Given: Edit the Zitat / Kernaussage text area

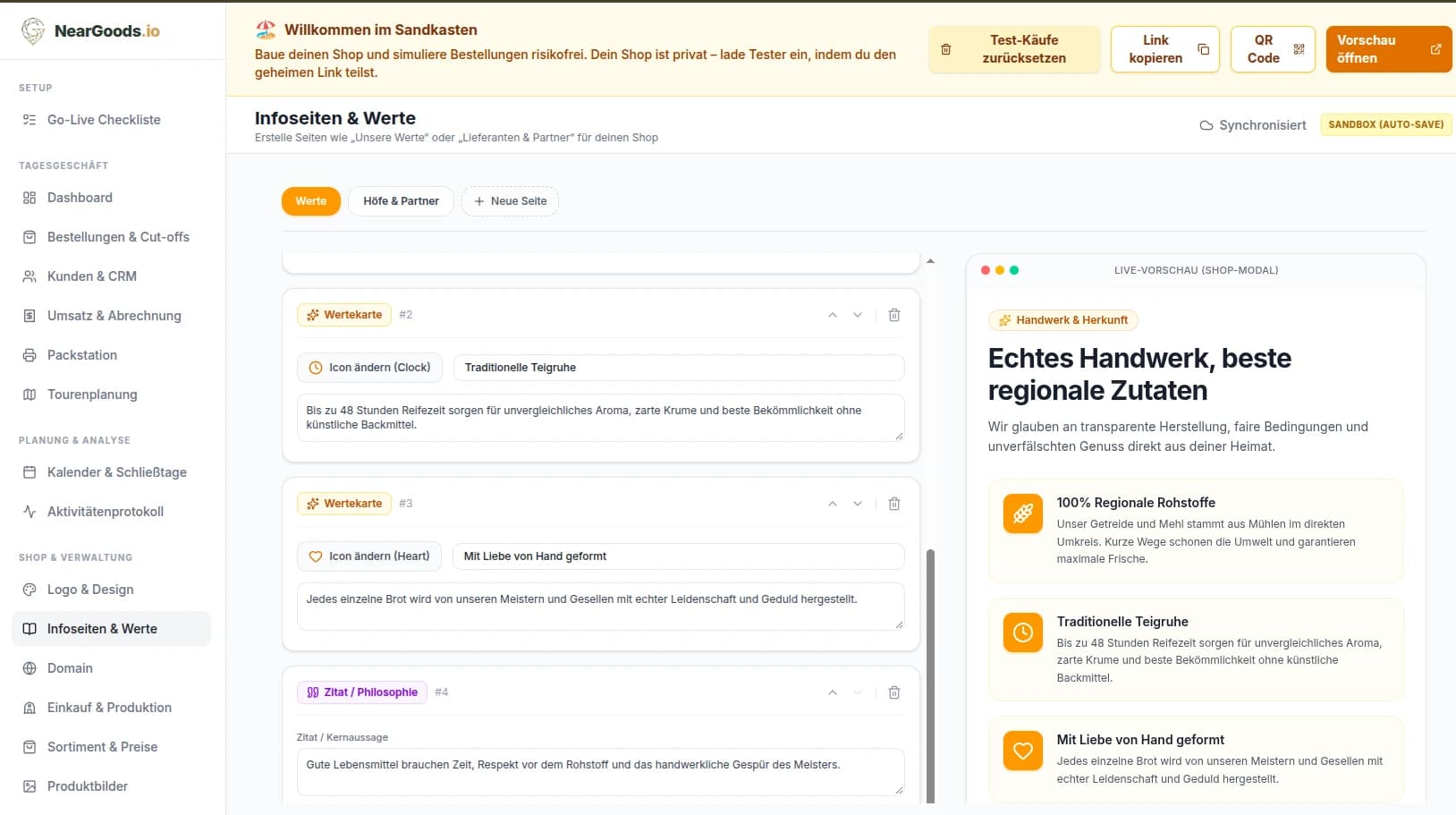Looking at the screenshot, I should click(600, 772).
